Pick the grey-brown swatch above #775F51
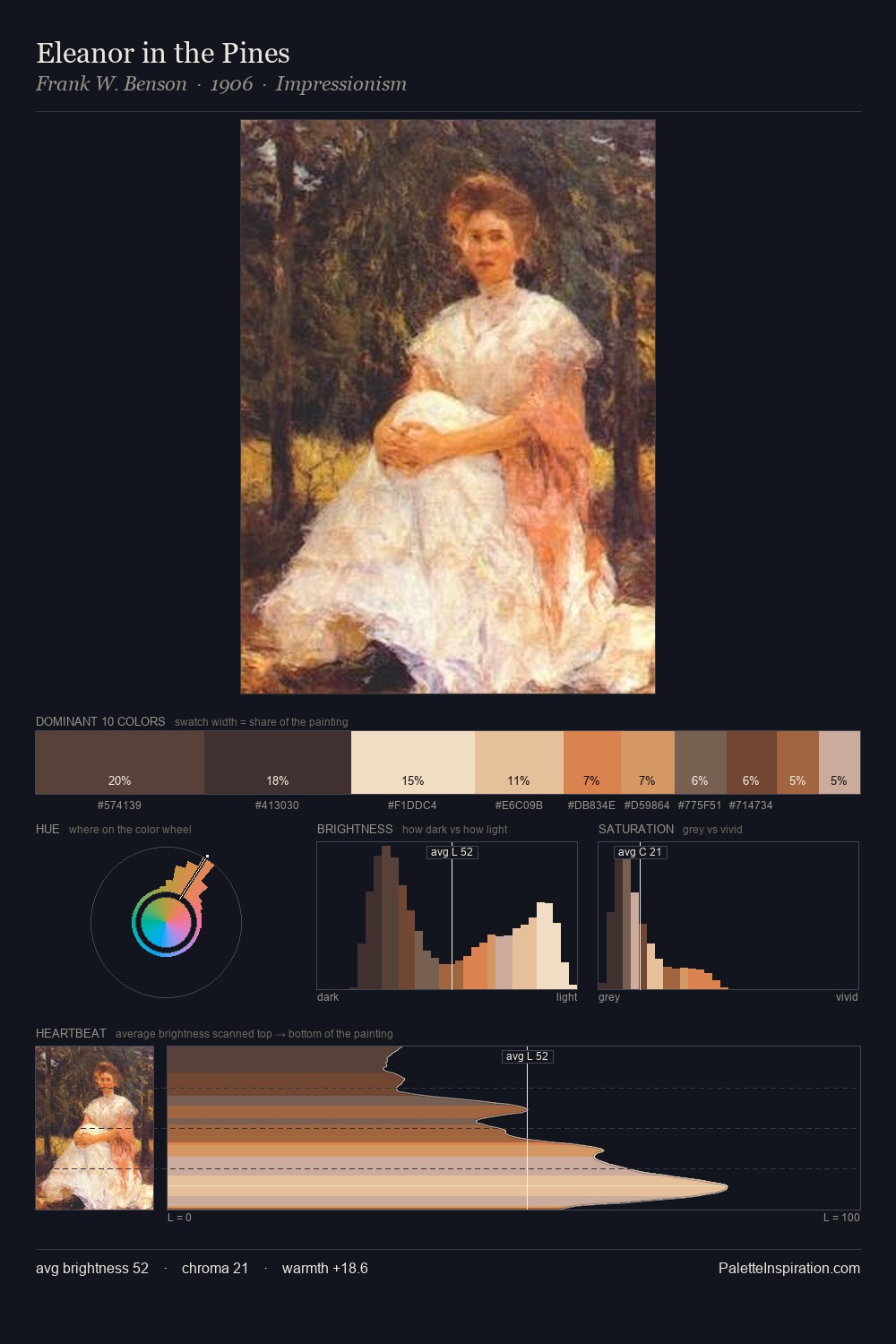The height and width of the screenshot is (1344, 896). (700, 762)
